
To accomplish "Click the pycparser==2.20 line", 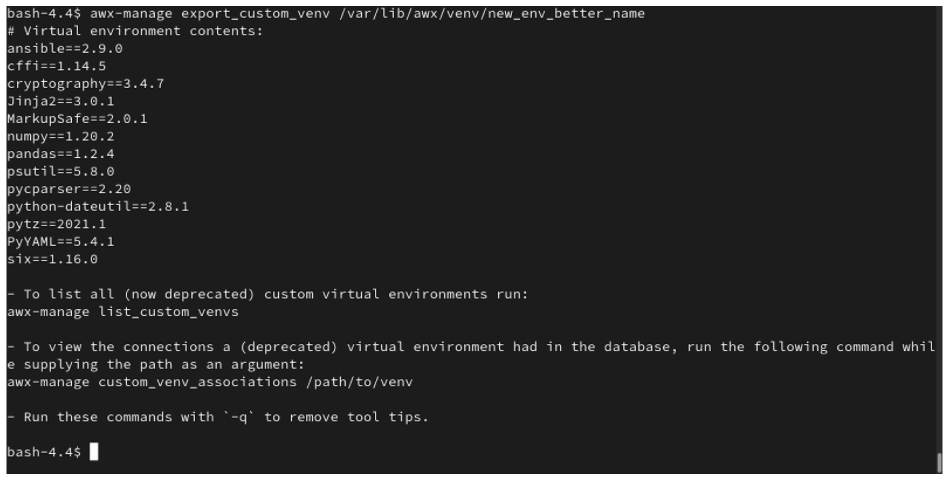I will 68,188.
